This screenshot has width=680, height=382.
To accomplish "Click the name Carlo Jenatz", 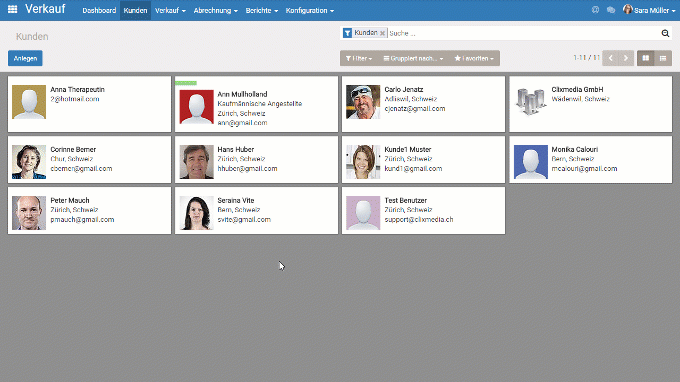I will pos(403,89).
